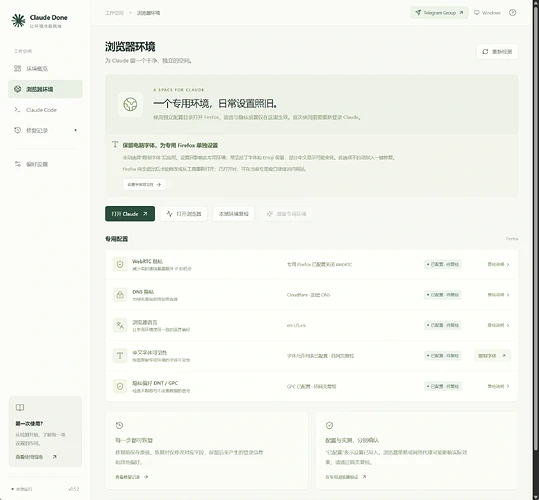539x500 pixels.
Task: Click the shield icon in WebRTC row
Action: 120,264
